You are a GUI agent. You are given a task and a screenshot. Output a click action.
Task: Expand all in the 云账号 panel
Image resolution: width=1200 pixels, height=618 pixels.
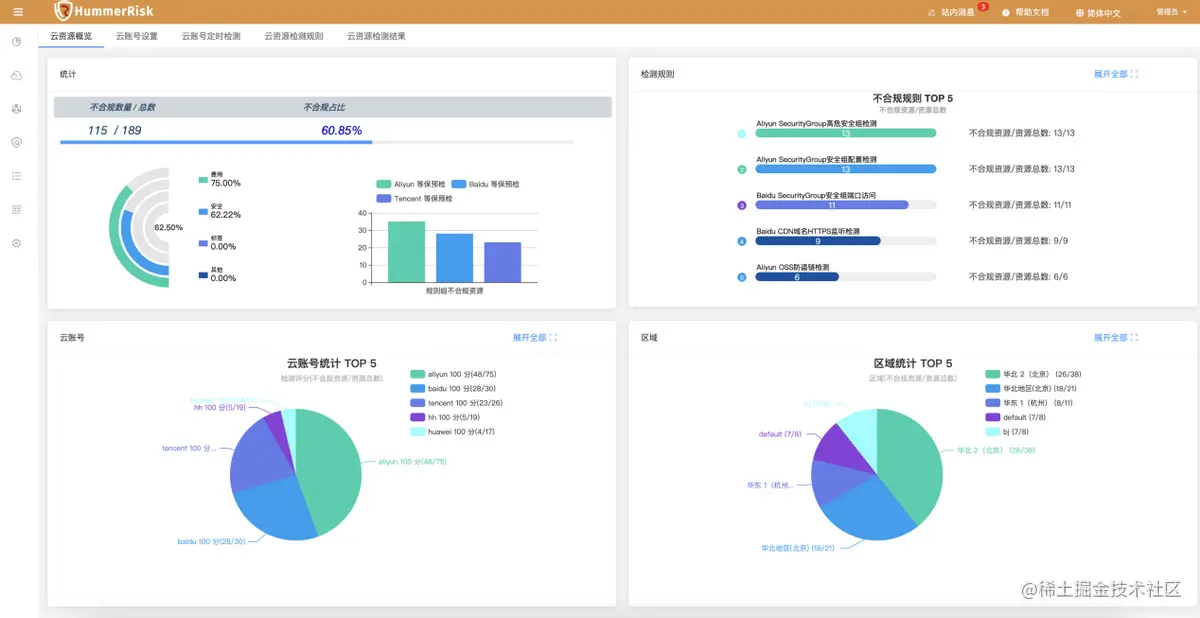point(534,338)
